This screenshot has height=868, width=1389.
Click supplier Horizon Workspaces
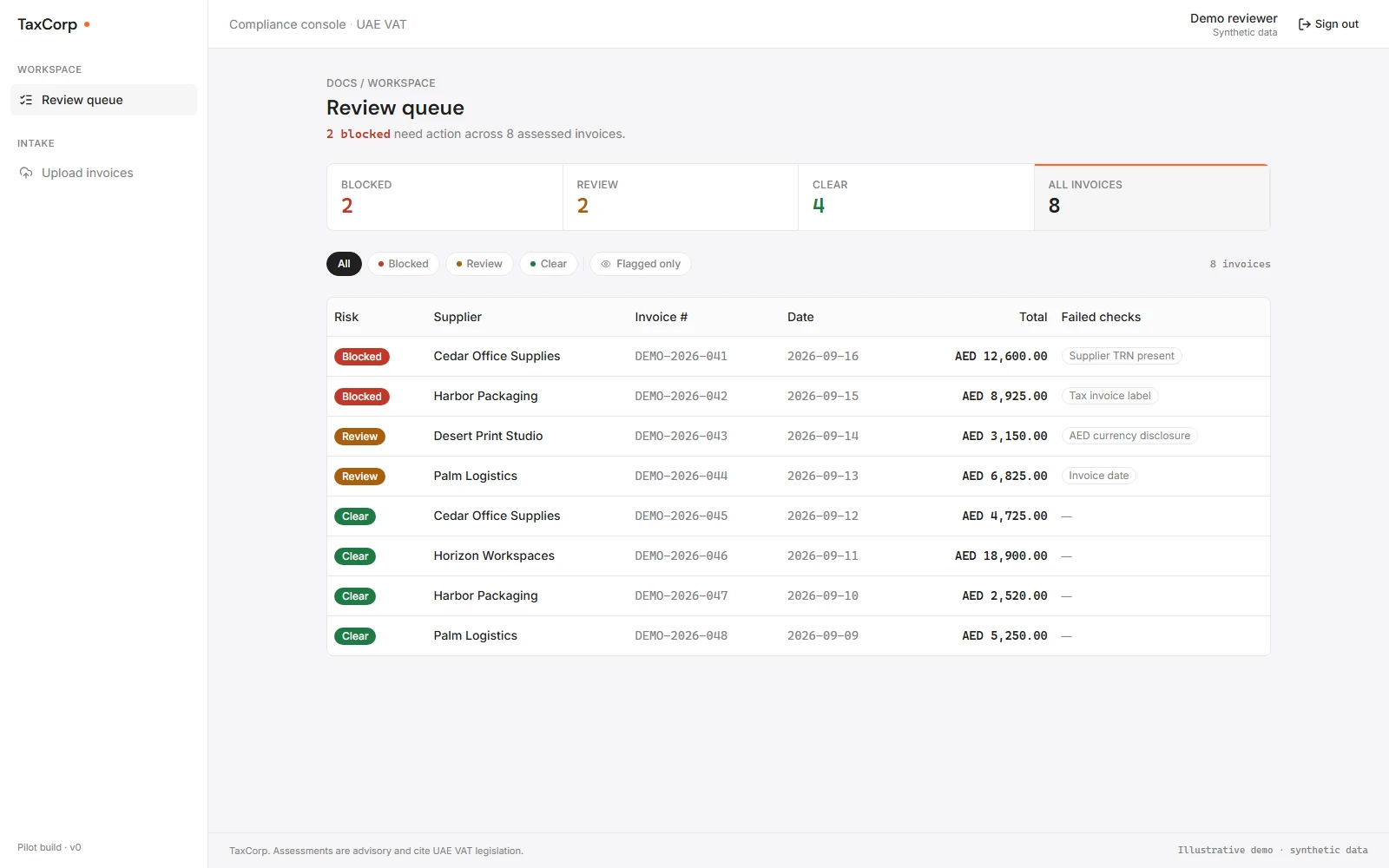(x=494, y=556)
